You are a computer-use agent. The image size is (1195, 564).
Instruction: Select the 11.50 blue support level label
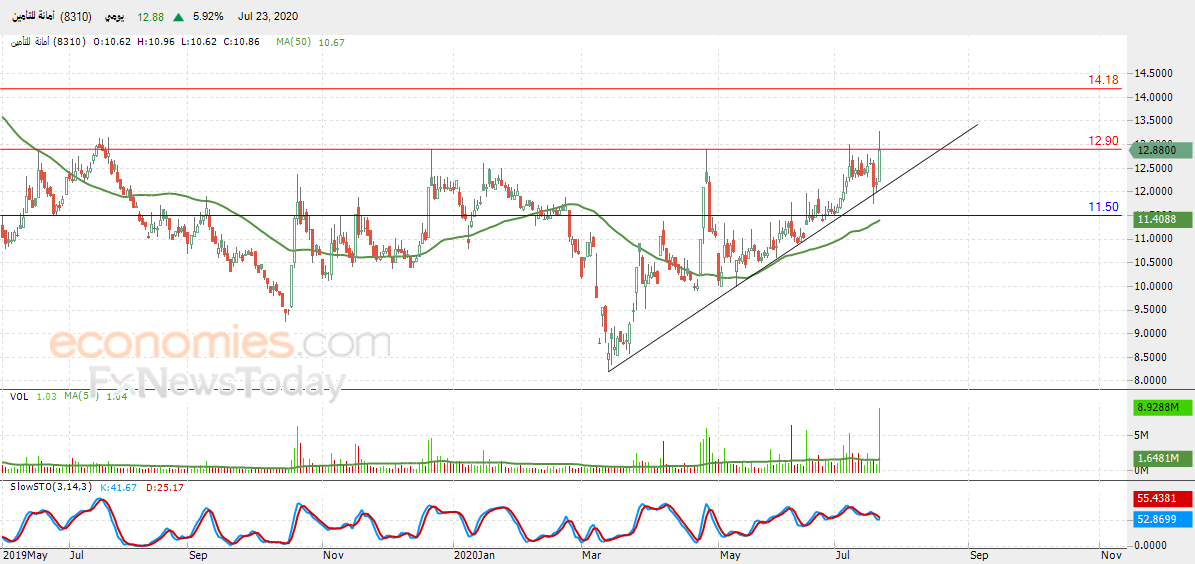point(1103,207)
